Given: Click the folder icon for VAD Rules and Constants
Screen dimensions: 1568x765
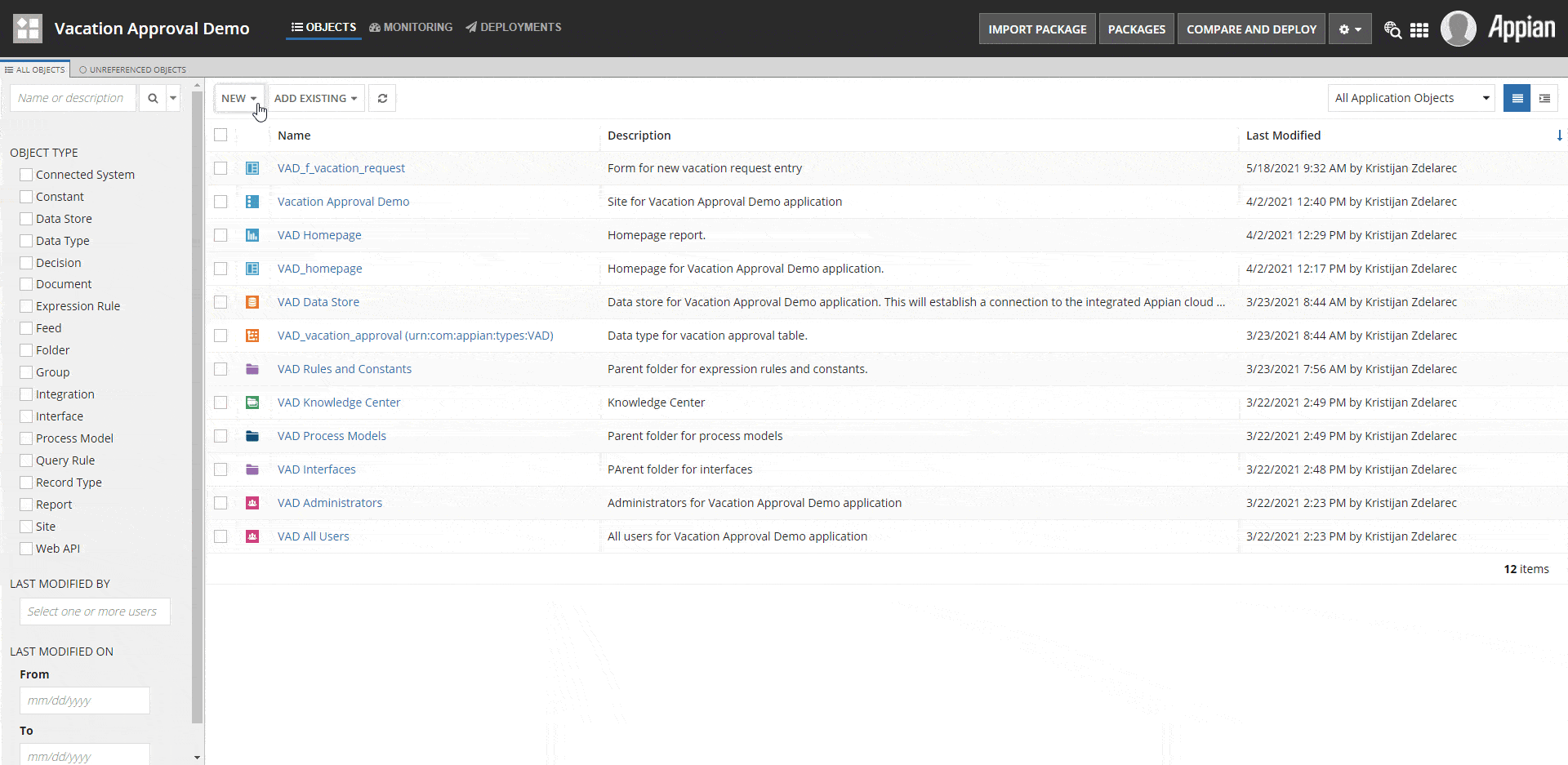Looking at the screenshot, I should (252, 369).
